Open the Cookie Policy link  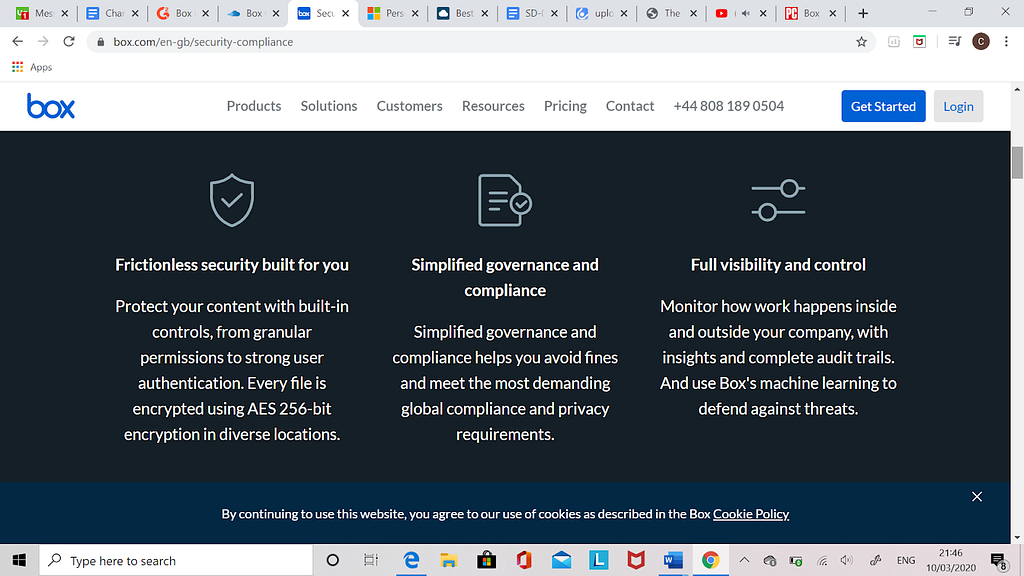click(x=751, y=514)
